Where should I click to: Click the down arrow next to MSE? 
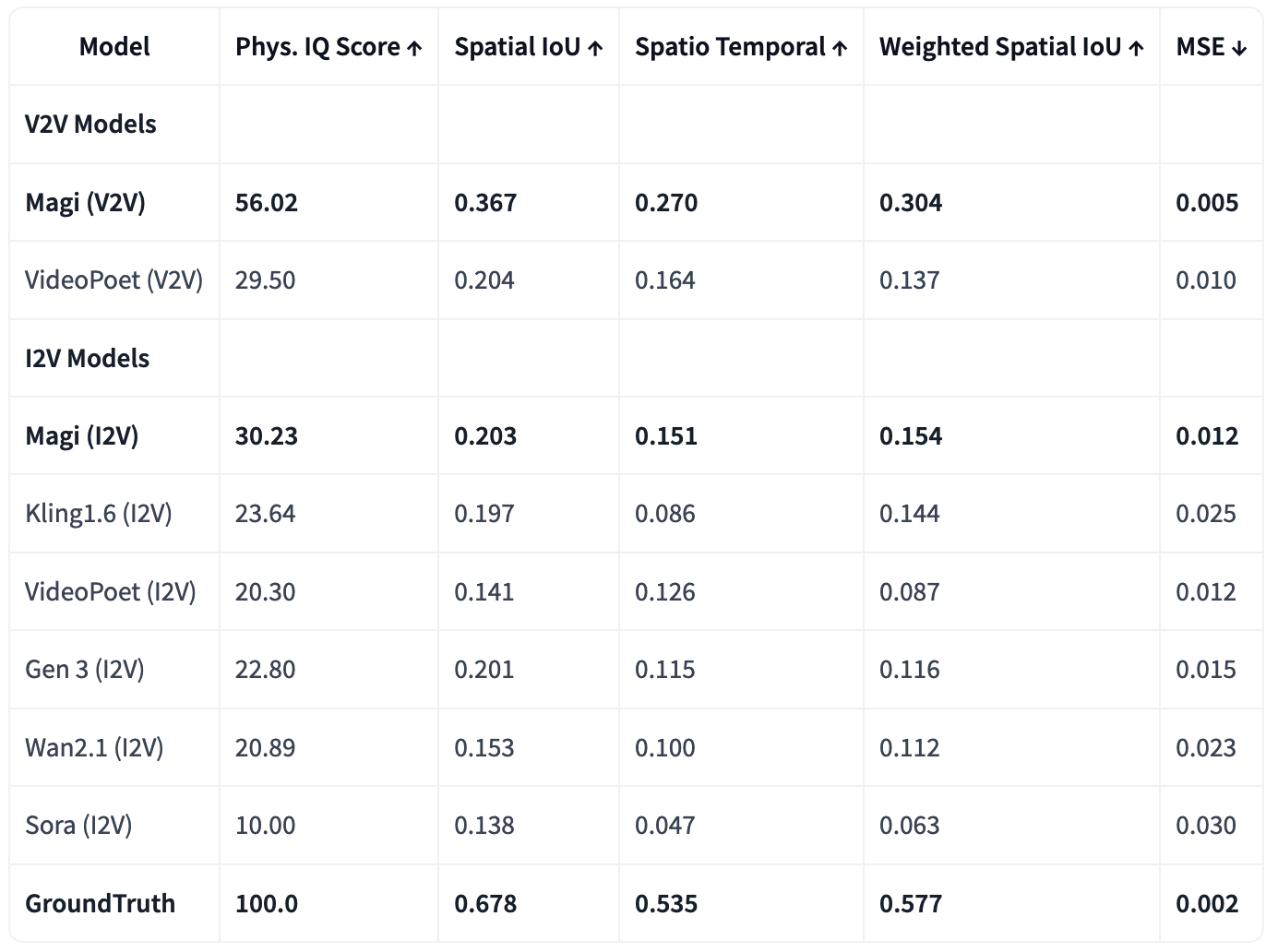1239,49
